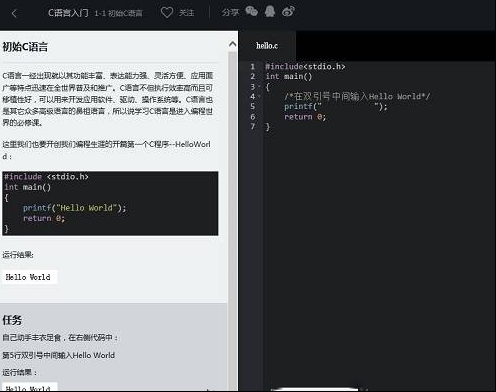Share via the WeChat icon
This screenshot has height=392, width=496.
[x=252, y=11]
